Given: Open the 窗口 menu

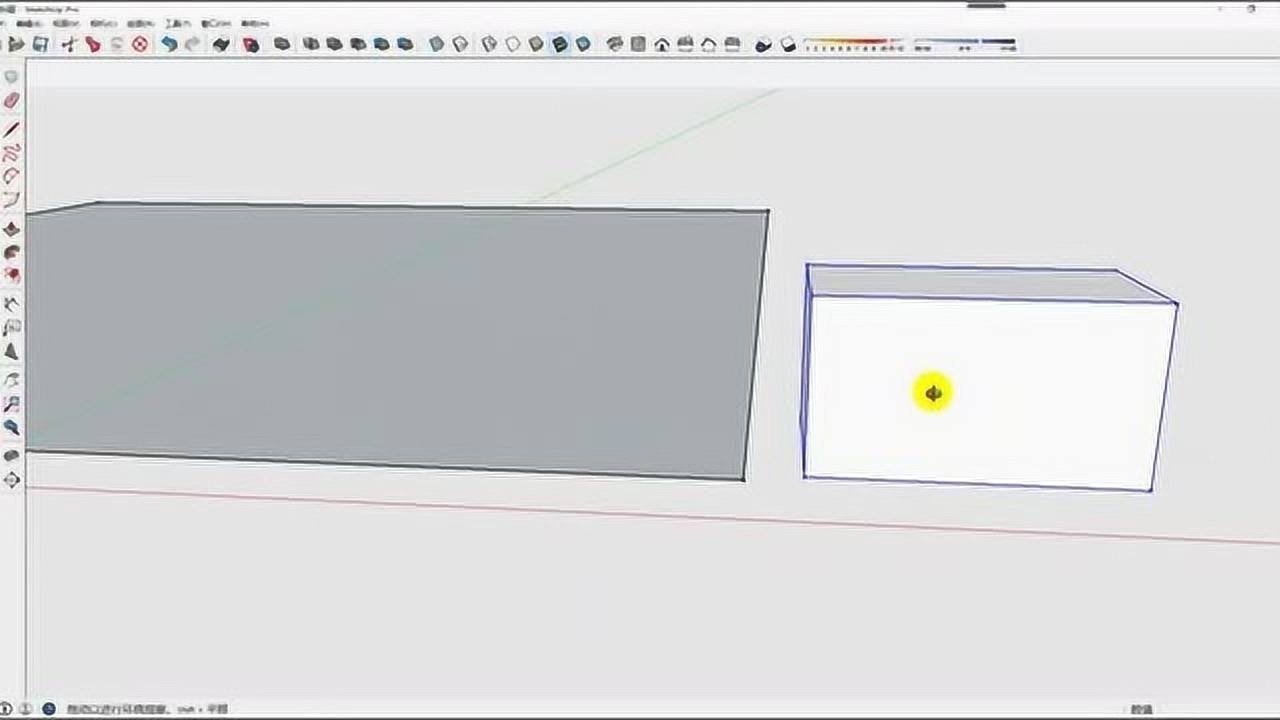Looking at the screenshot, I should [214, 22].
